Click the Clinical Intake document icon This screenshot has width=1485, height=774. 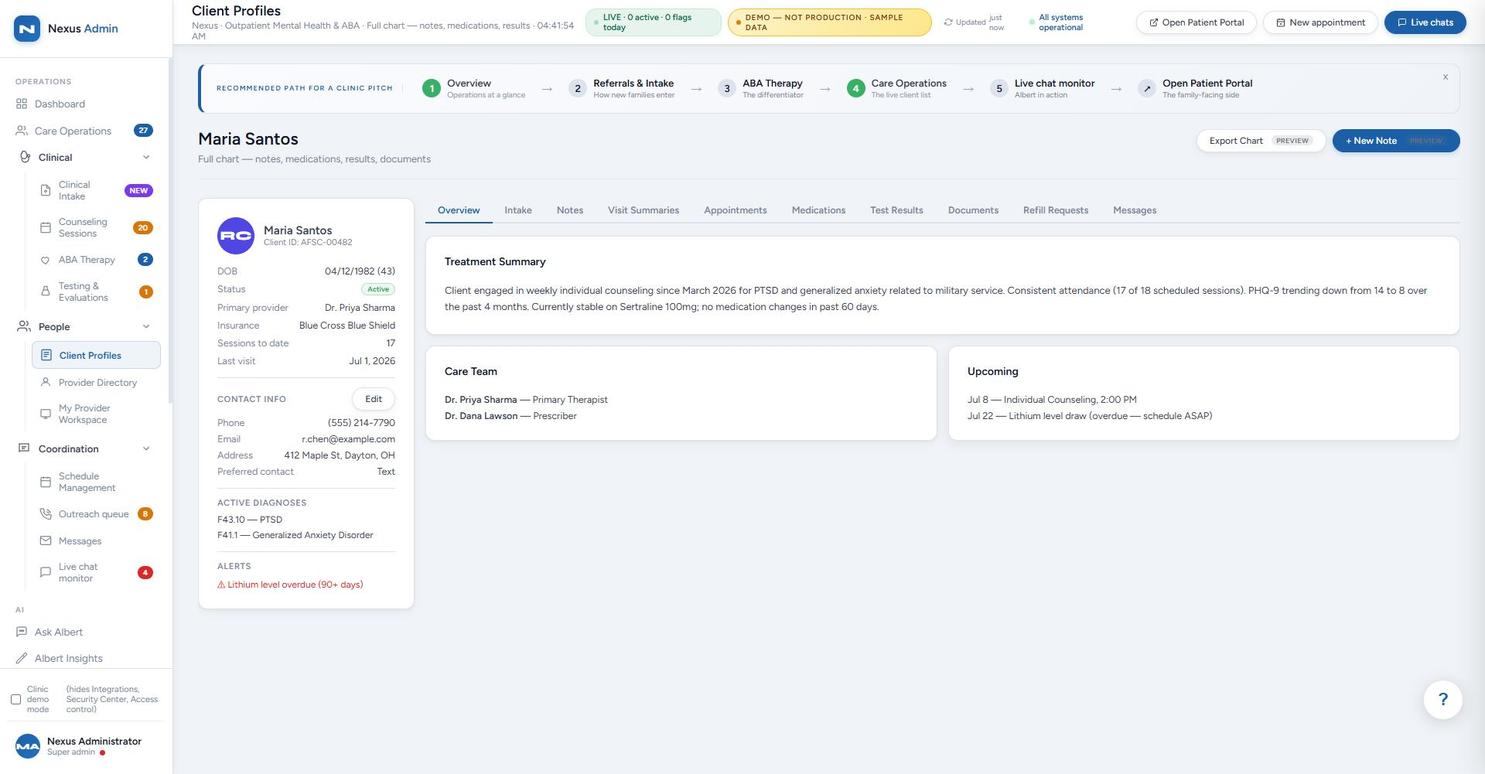coord(45,190)
